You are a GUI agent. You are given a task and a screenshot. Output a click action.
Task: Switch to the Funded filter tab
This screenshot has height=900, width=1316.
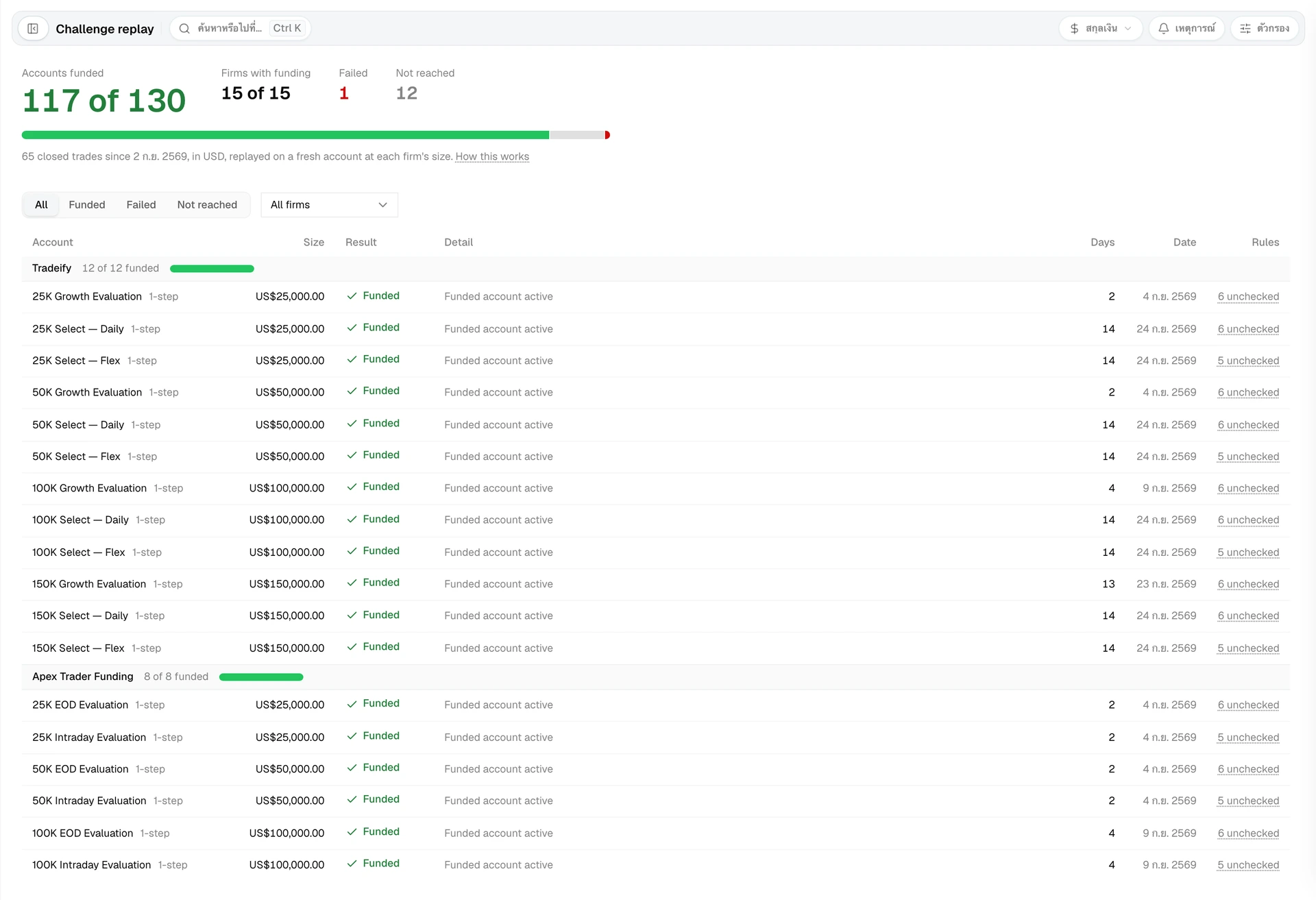coord(87,205)
